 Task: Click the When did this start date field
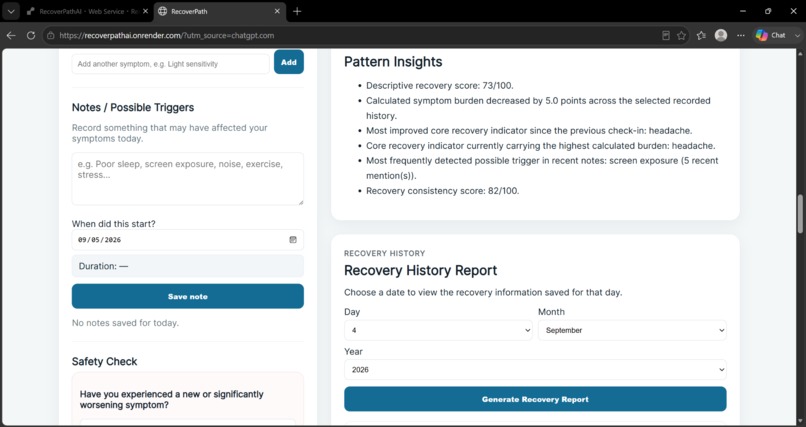(188, 239)
